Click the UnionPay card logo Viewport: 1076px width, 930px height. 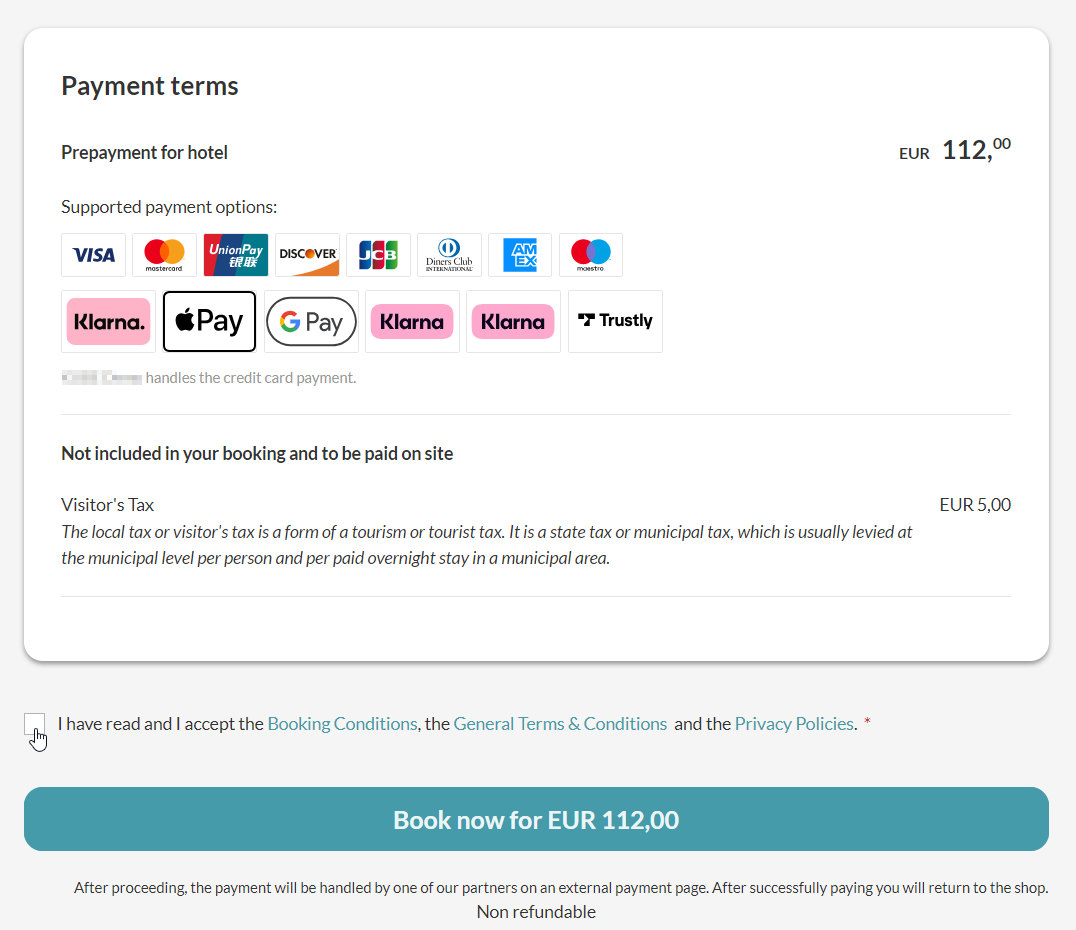click(x=236, y=255)
